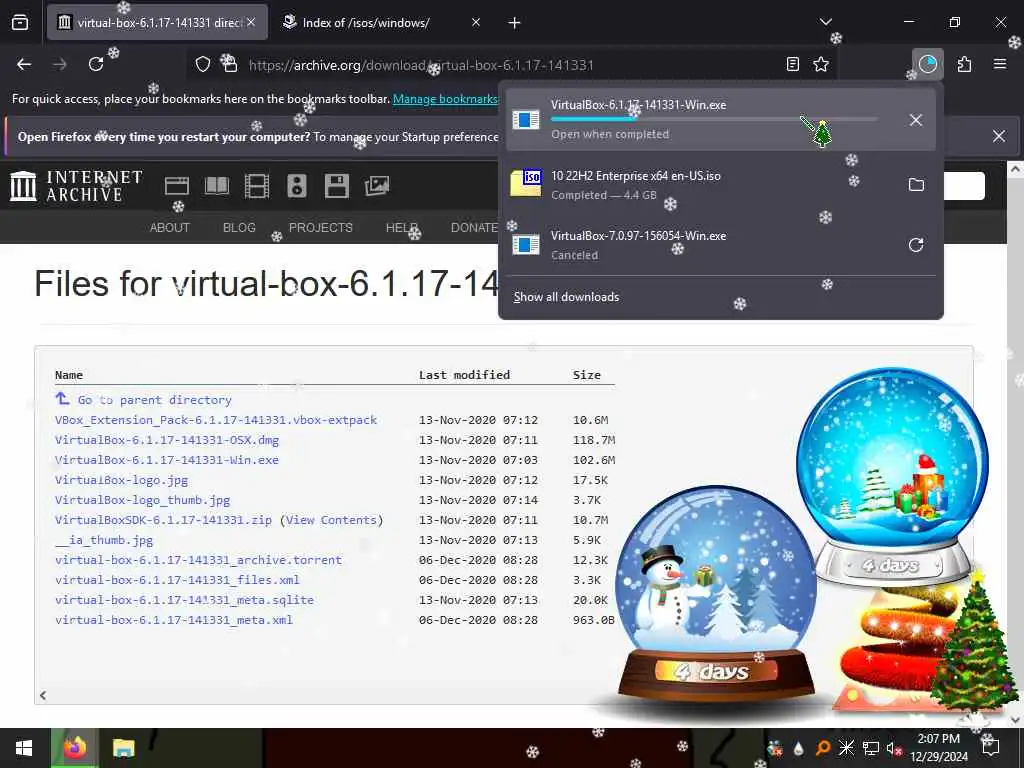Open ABOUT menu item
This screenshot has height=768, width=1024.
coord(170,228)
